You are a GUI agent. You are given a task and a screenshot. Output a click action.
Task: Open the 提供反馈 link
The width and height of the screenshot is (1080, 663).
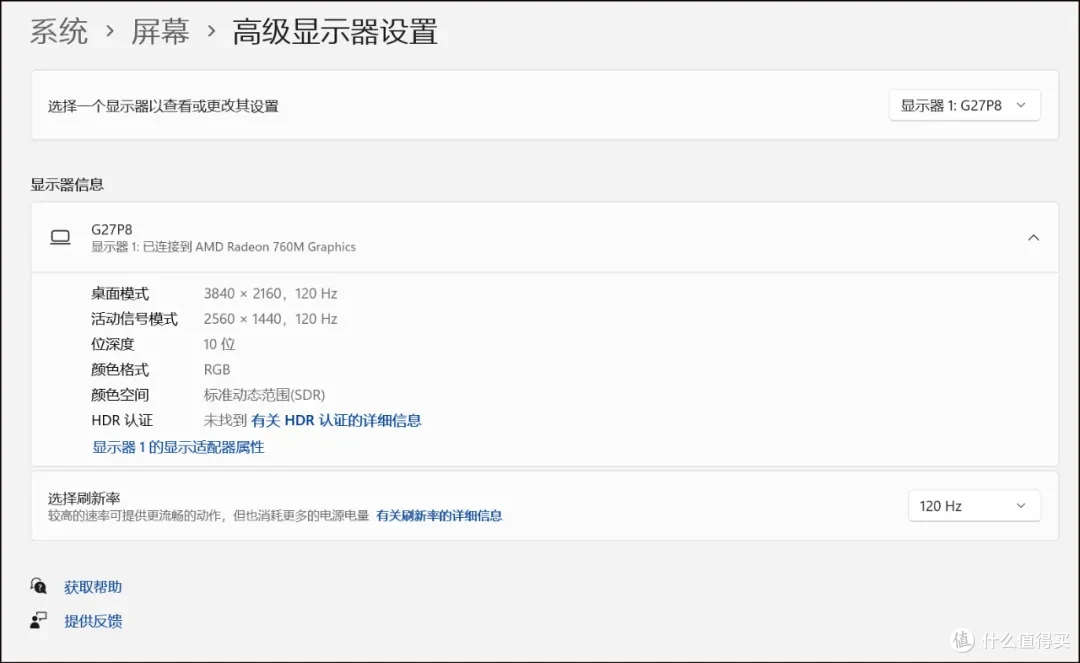click(x=93, y=621)
